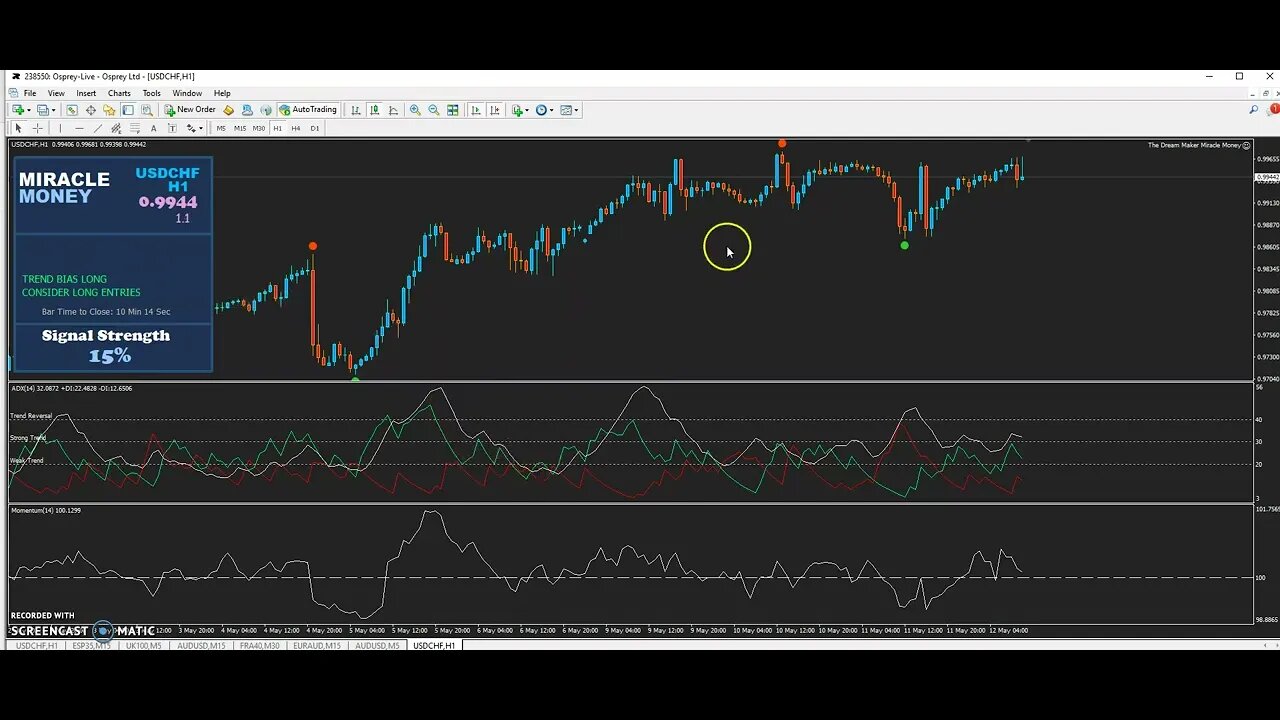Switch chart to candlesticks type

pyautogui.click(x=374, y=110)
